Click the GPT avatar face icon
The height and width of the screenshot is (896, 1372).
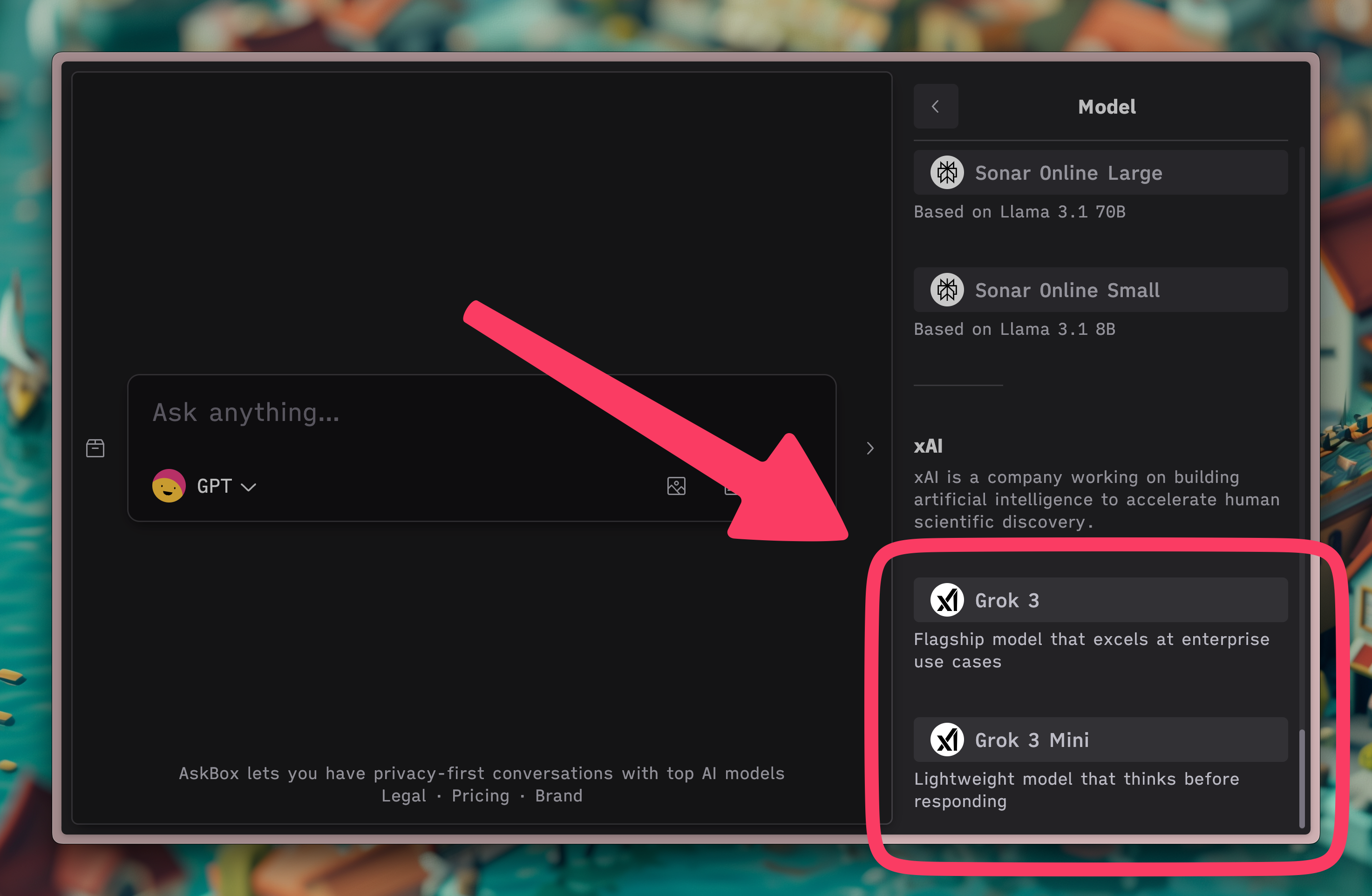[x=168, y=486]
